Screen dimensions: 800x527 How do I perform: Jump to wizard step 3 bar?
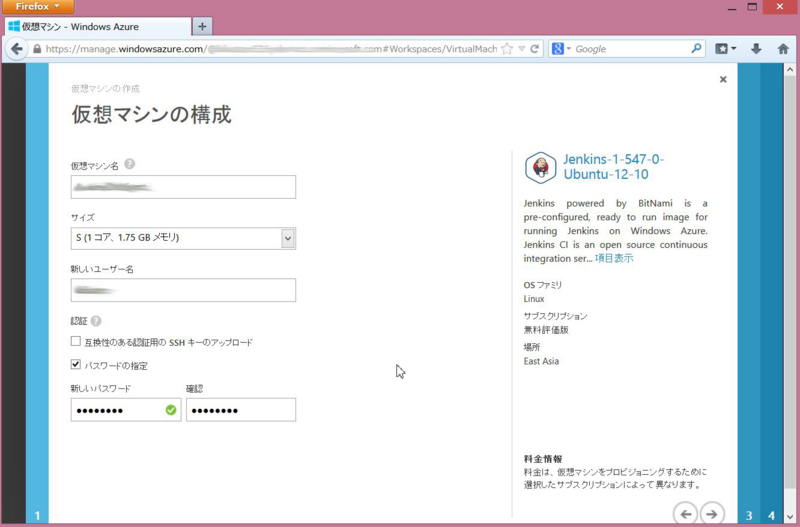[749, 293]
